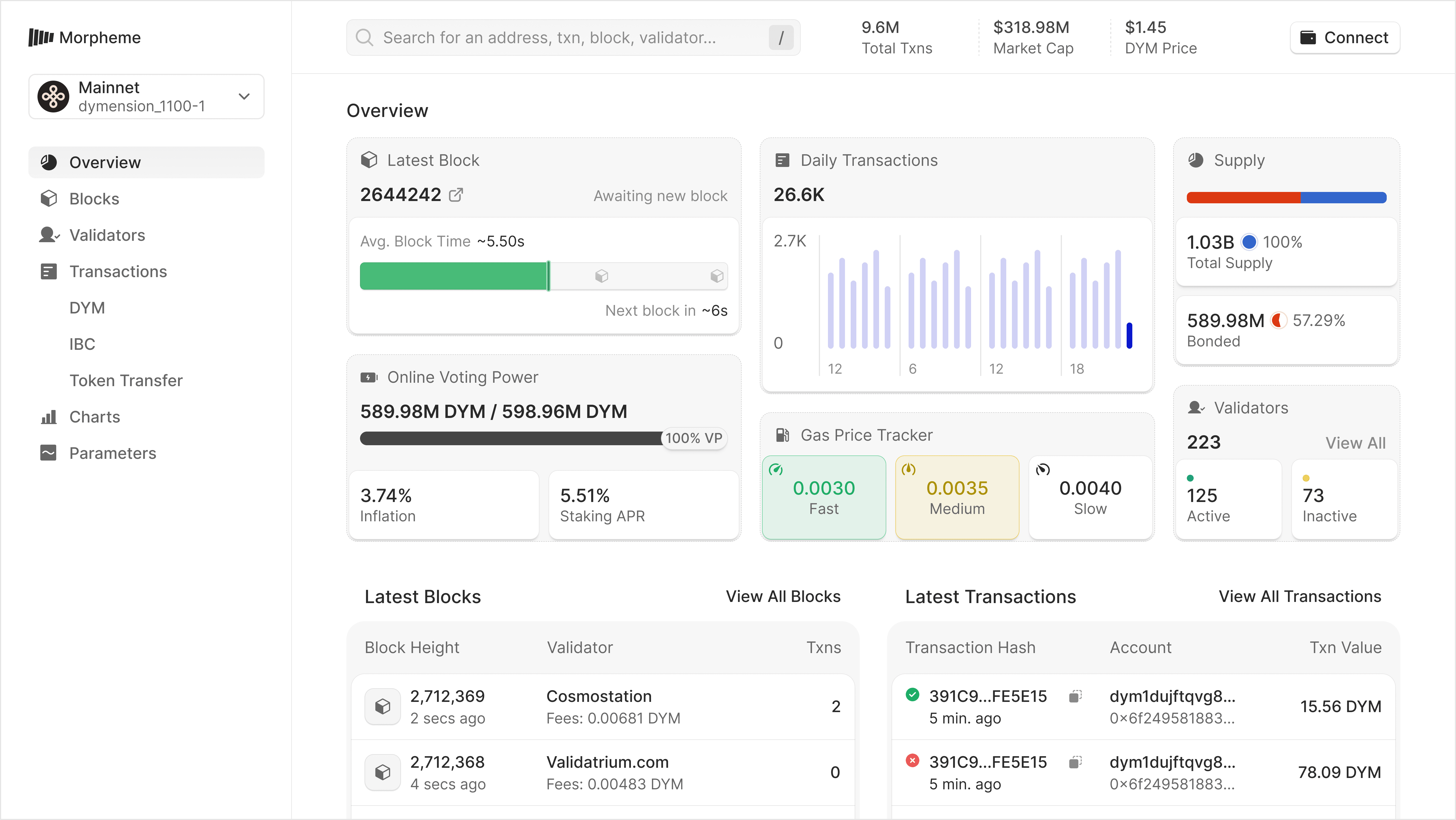Click cube icon for block 2,712,369
This screenshot has width=1456, height=820.
383,706
